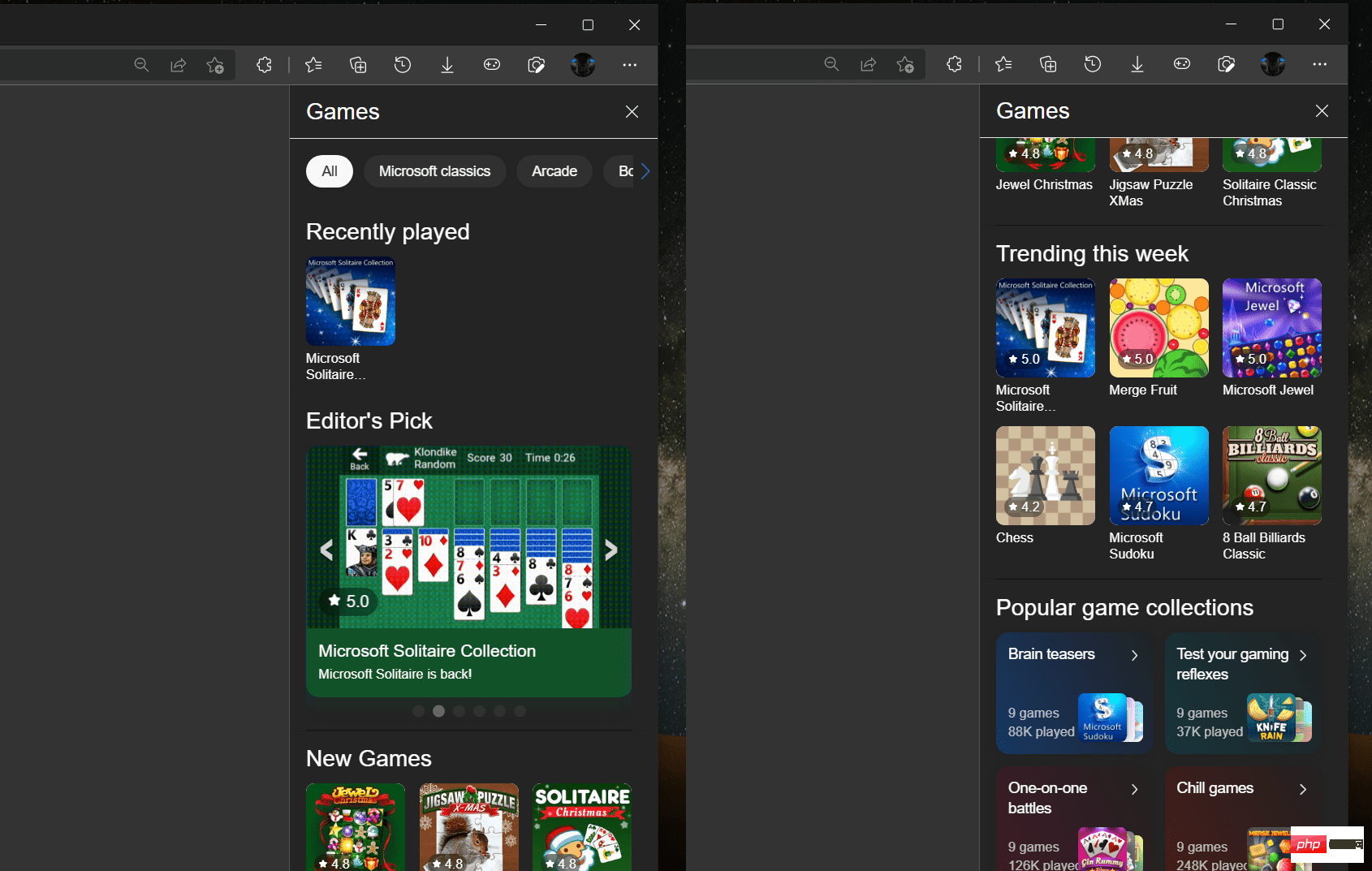Screen dimensions: 1372x871
Task: Click Merge Fruit title text
Action: pos(1143,390)
